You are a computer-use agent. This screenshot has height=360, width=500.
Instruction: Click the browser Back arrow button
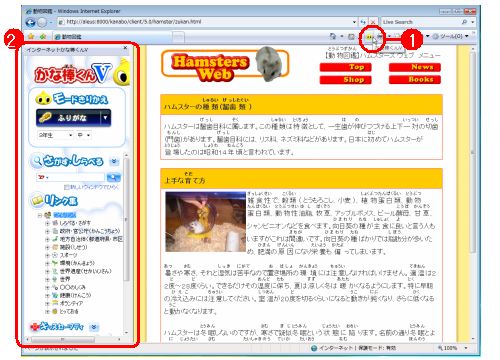point(30,22)
